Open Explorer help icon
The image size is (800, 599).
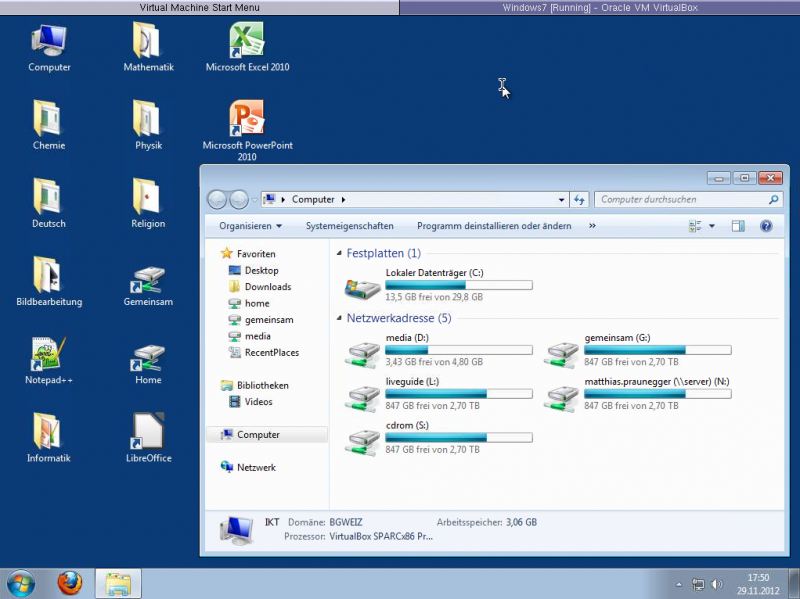766,226
